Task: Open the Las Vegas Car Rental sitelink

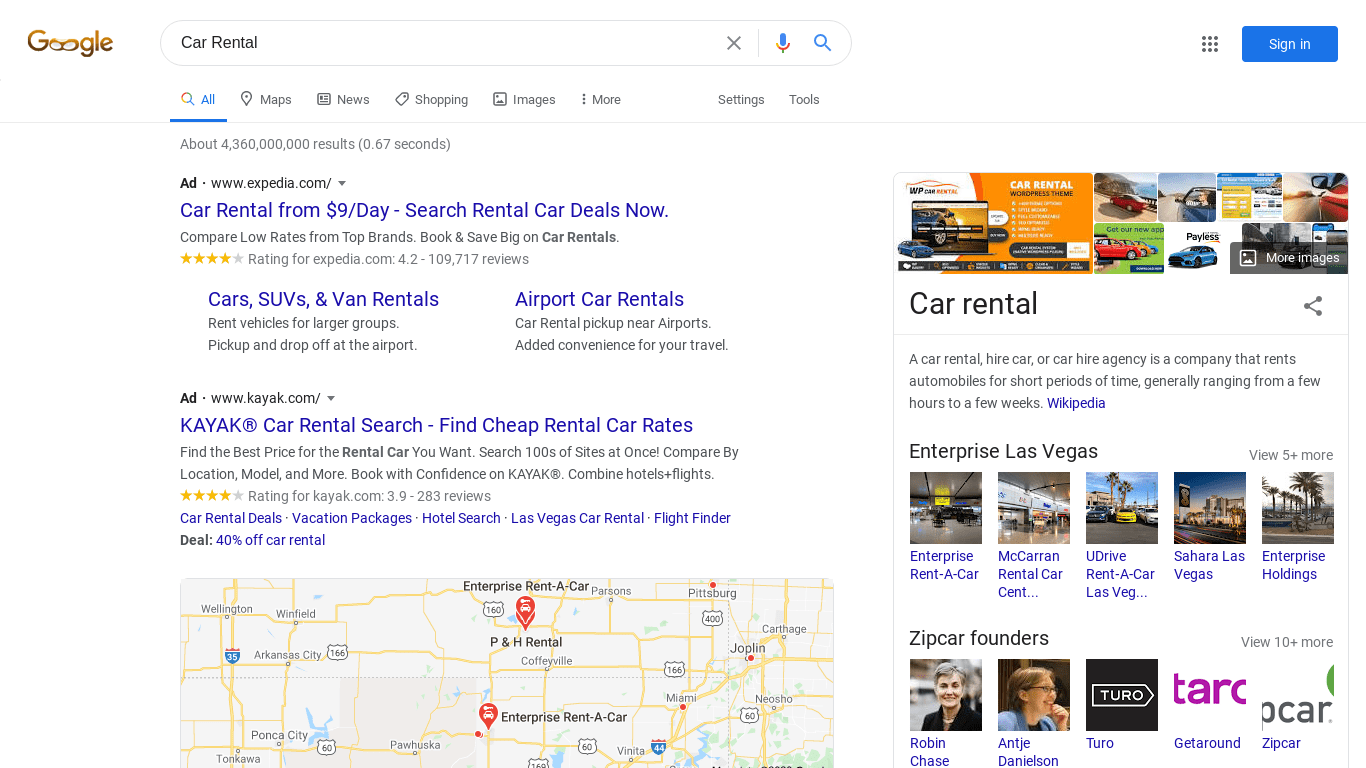Action: click(577, 518)
